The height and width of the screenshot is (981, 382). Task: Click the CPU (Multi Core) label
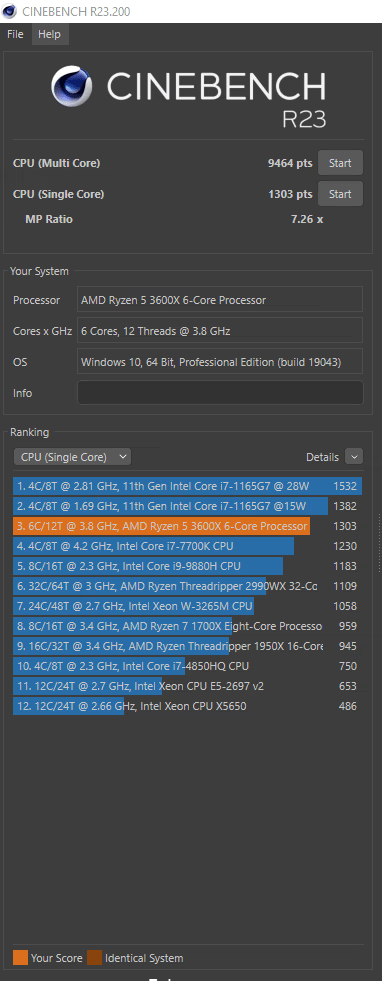coord(56,163)
